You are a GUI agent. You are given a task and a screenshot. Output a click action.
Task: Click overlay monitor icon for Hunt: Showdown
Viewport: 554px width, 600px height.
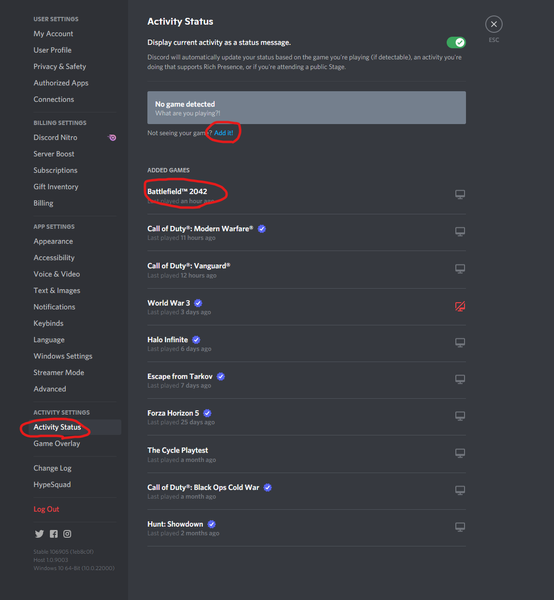point(460,527)
